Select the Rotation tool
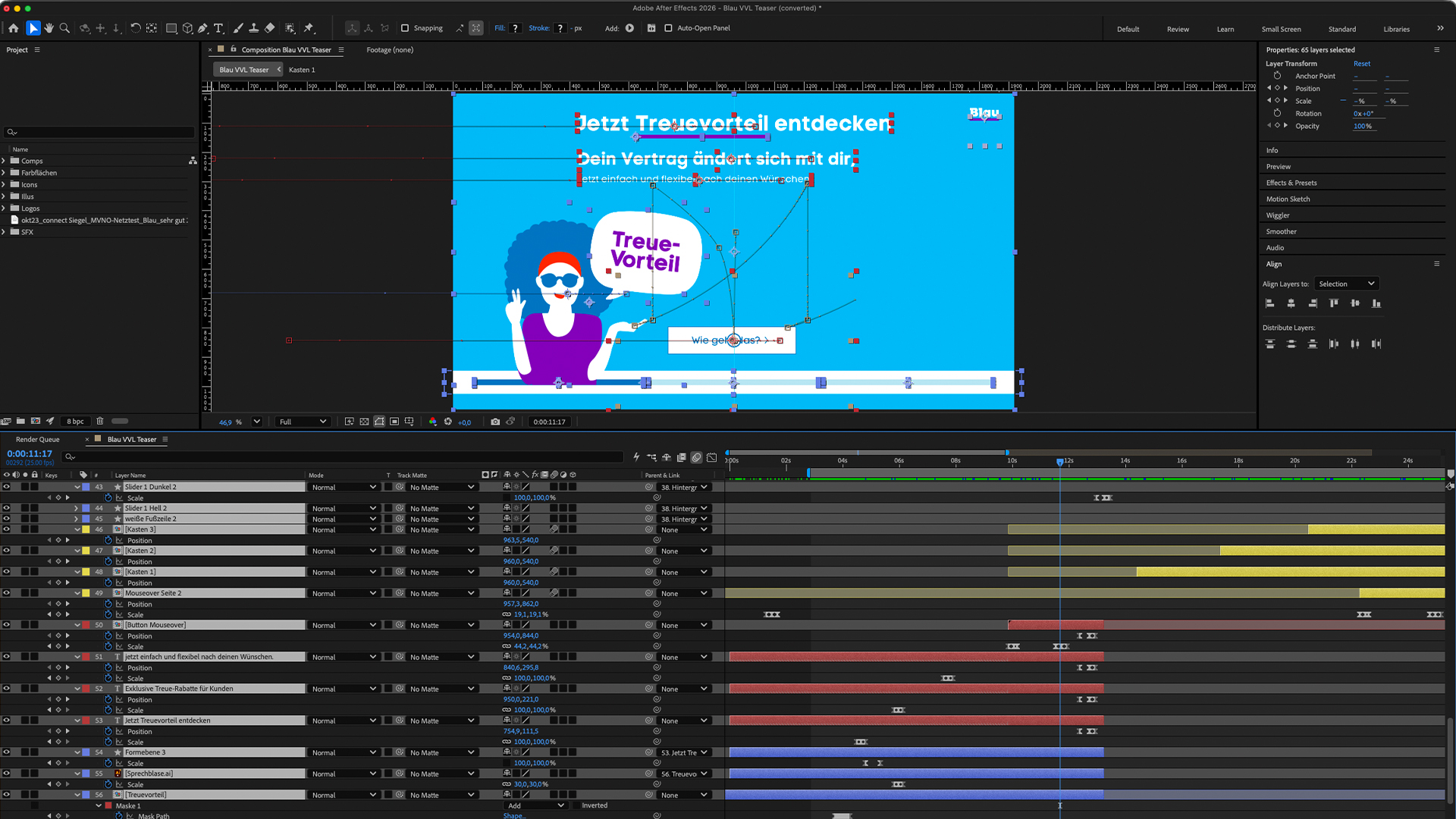Screen dimensions: 1456x819 136,28
